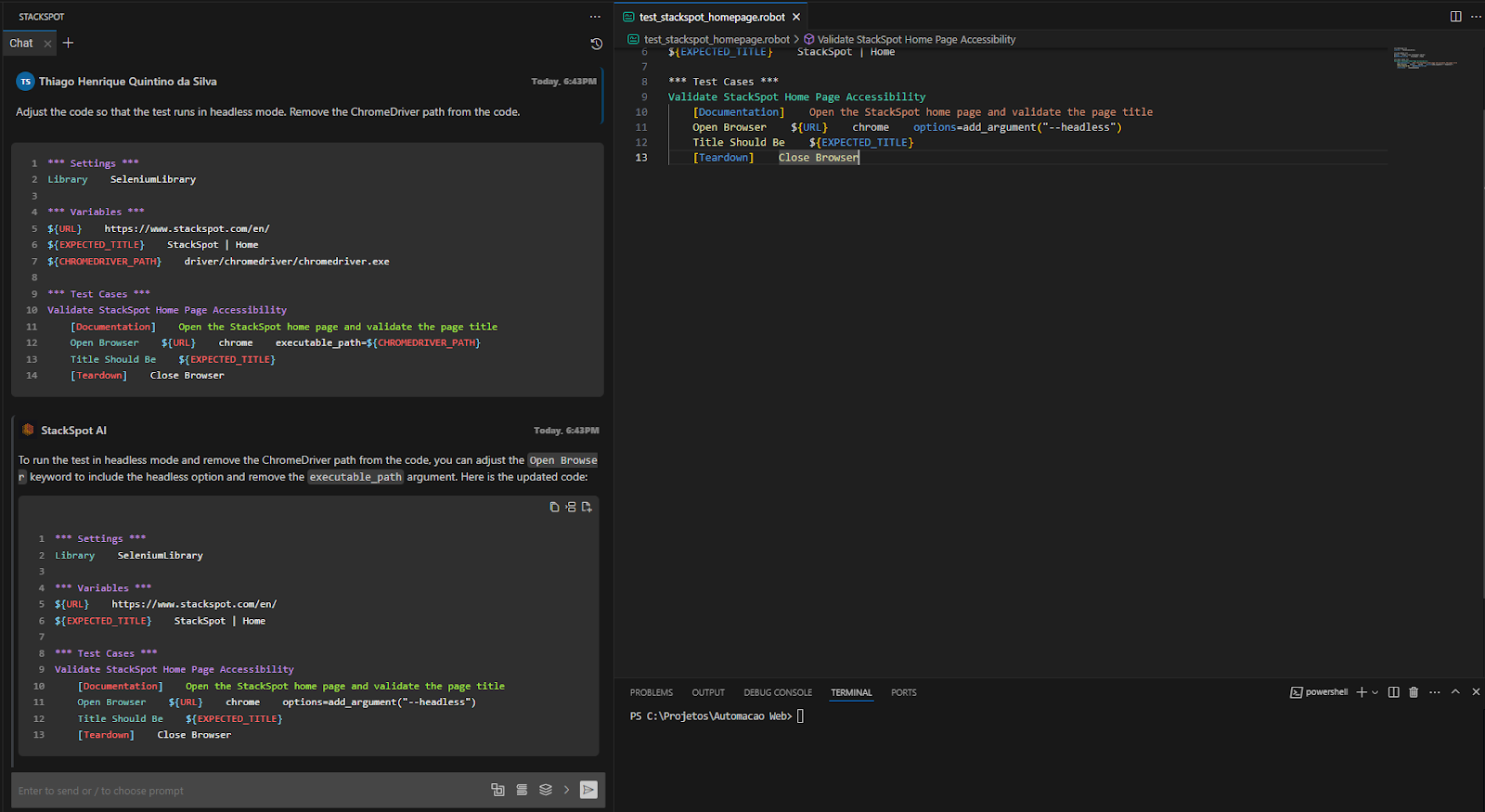The image size is (1485, 812).
Task: Open the workspace selector icon in chat input
Action: point(497,790)
